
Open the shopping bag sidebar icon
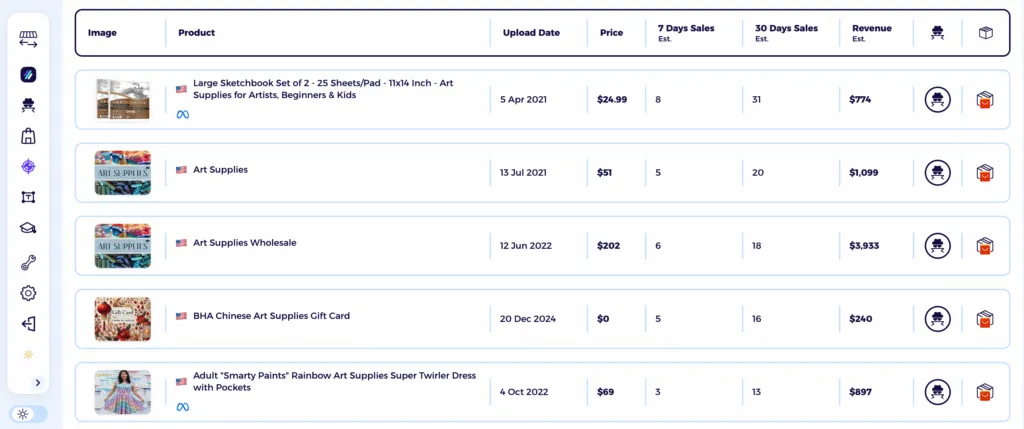[28, 136]
